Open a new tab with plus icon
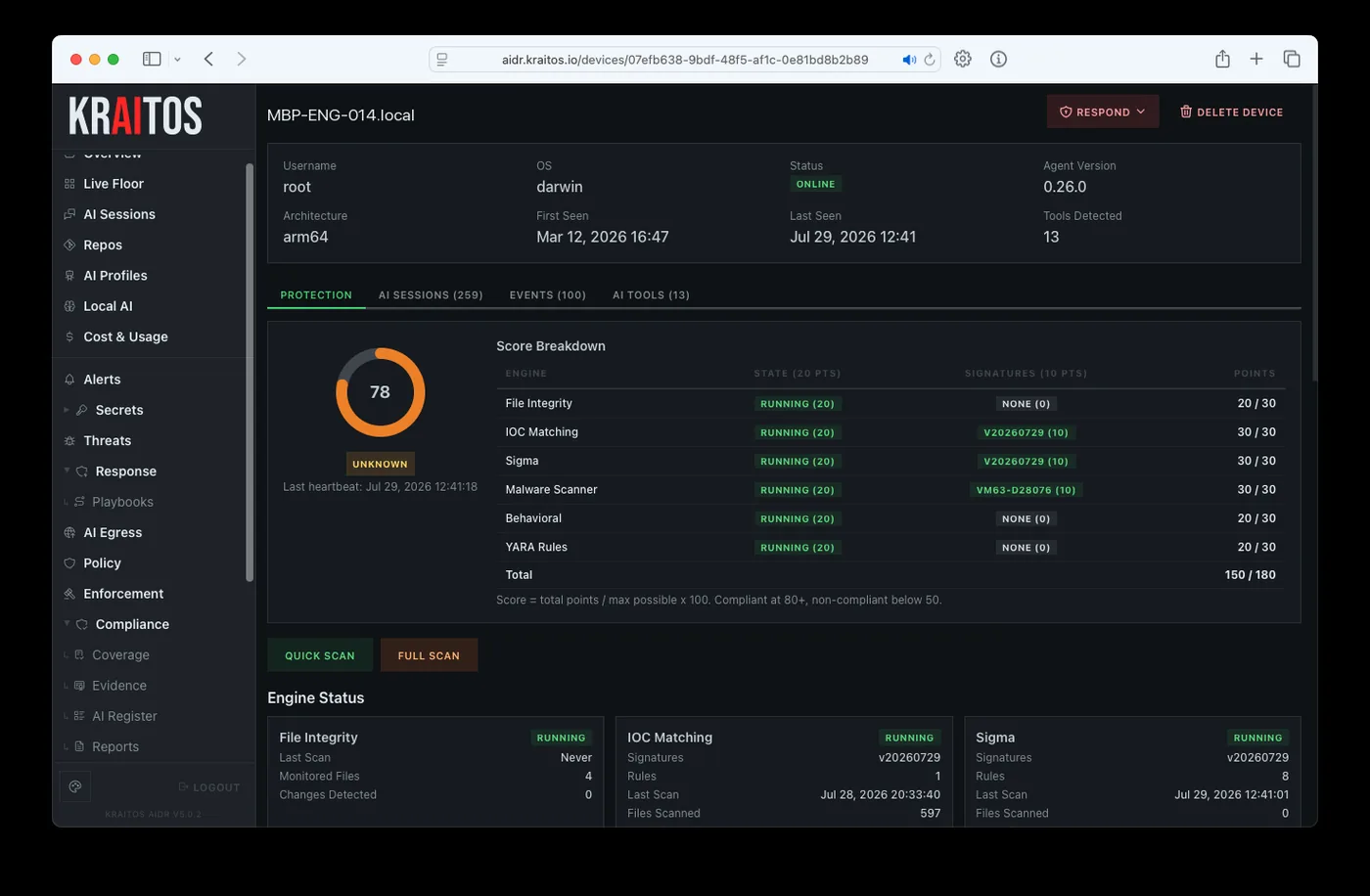1370x896 pixels. [1256, 59]
